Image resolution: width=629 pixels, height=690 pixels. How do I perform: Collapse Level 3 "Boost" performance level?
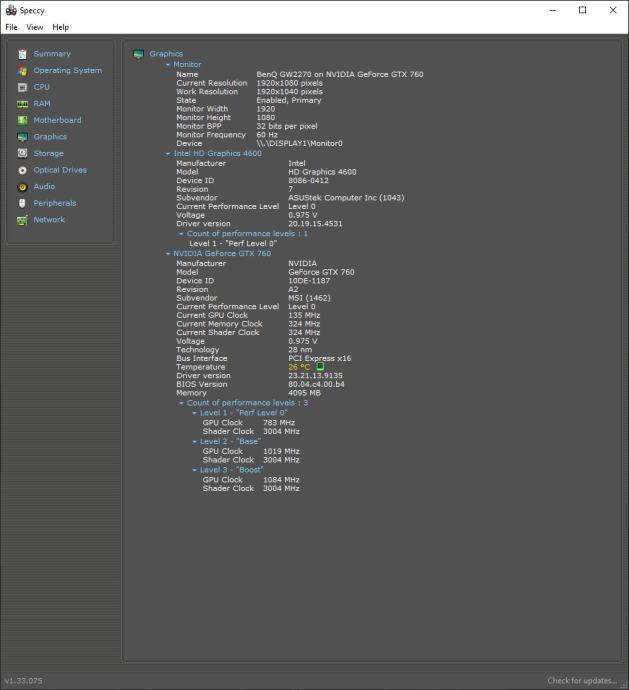pyautogui.click(x=194, y=470)
